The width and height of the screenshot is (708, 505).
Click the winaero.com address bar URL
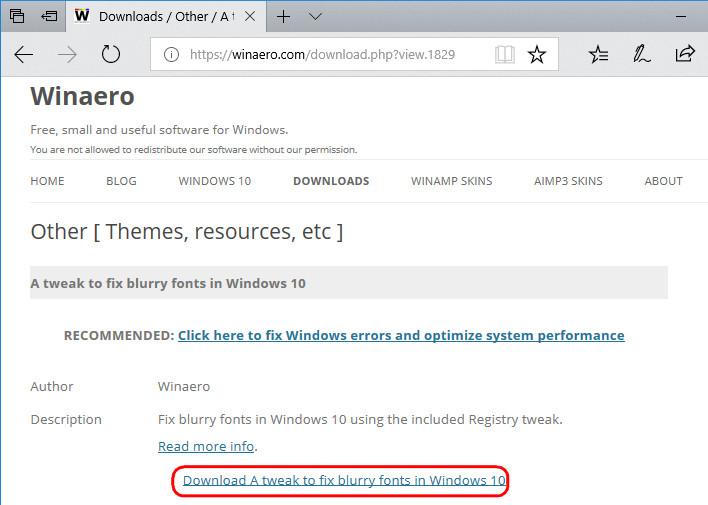click(322, 55)
